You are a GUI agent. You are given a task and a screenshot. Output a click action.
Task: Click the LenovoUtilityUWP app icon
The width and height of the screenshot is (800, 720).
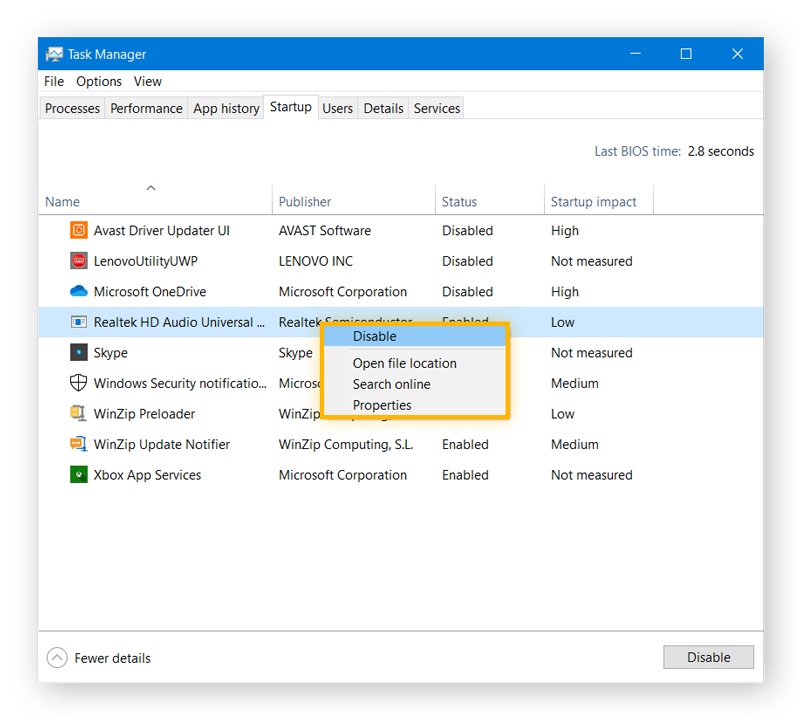tap(79, 261)
